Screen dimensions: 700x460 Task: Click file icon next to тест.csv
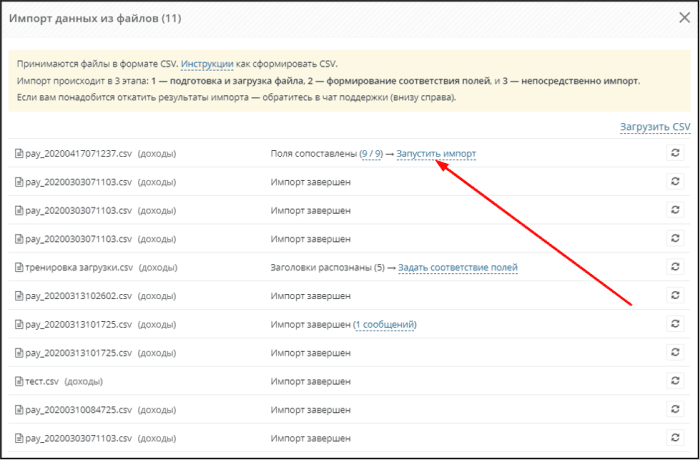tap(19, 382)
